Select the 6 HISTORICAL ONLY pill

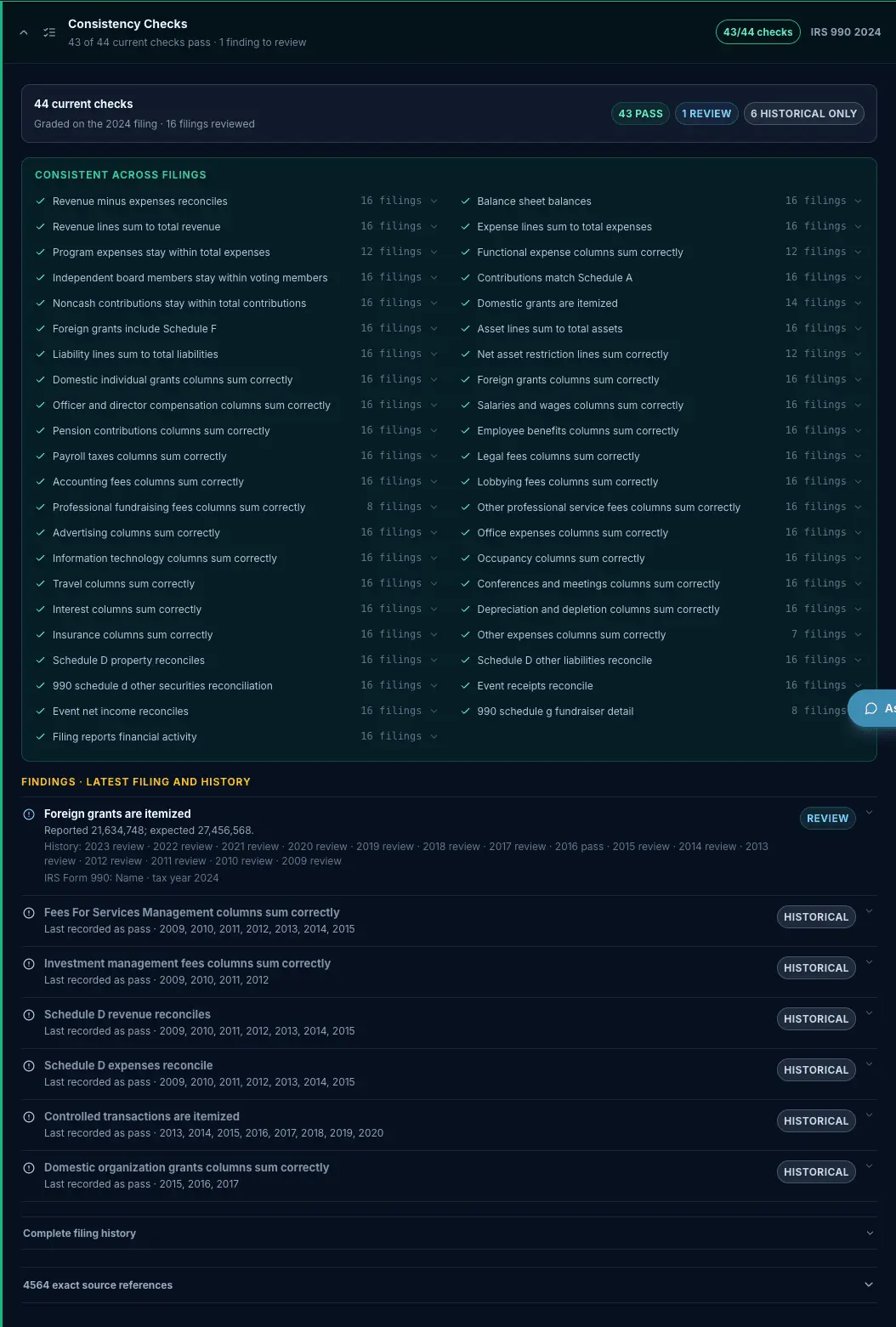point(803,114)
